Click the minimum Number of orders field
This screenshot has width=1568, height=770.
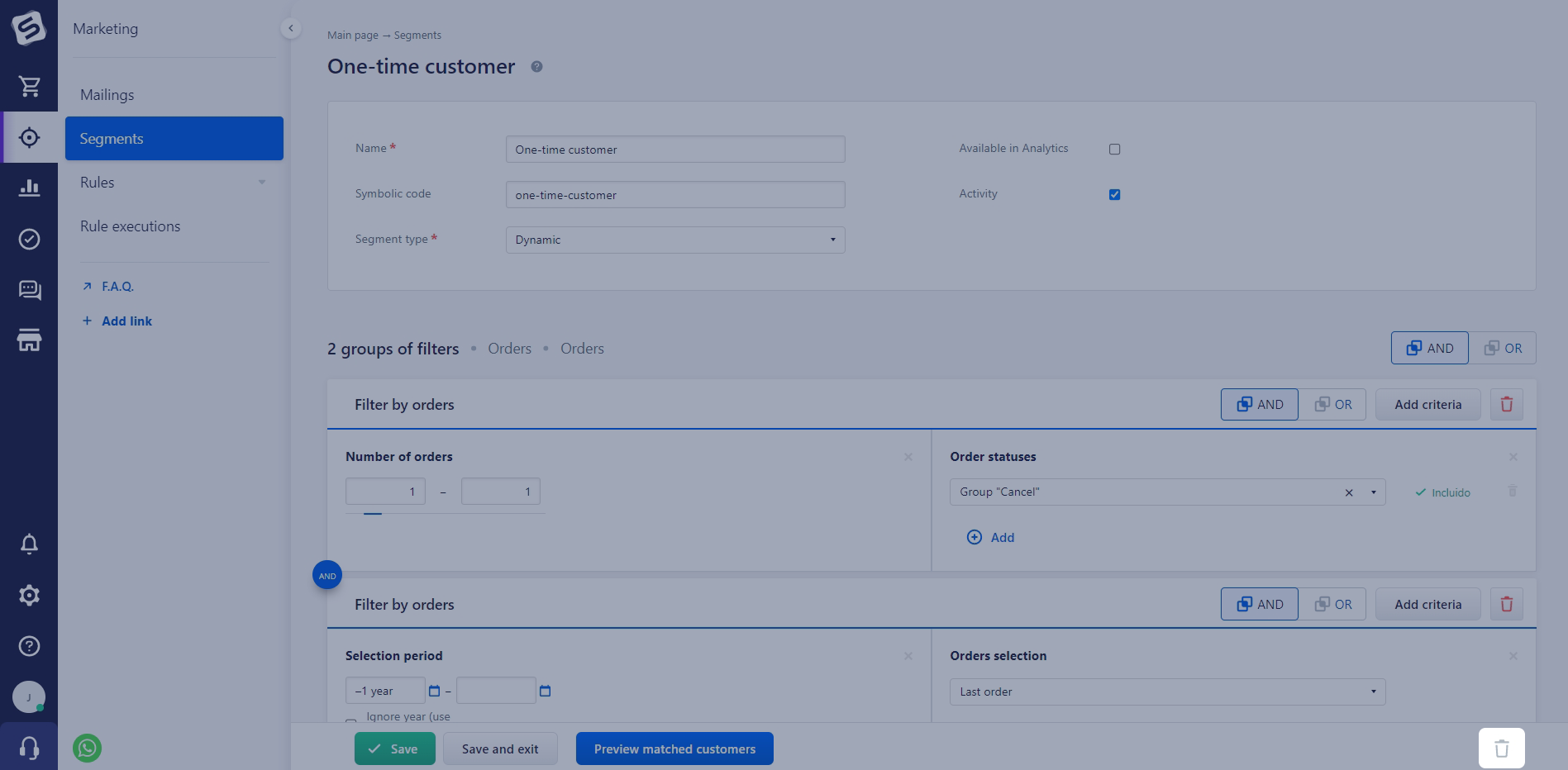coord(385,492)
